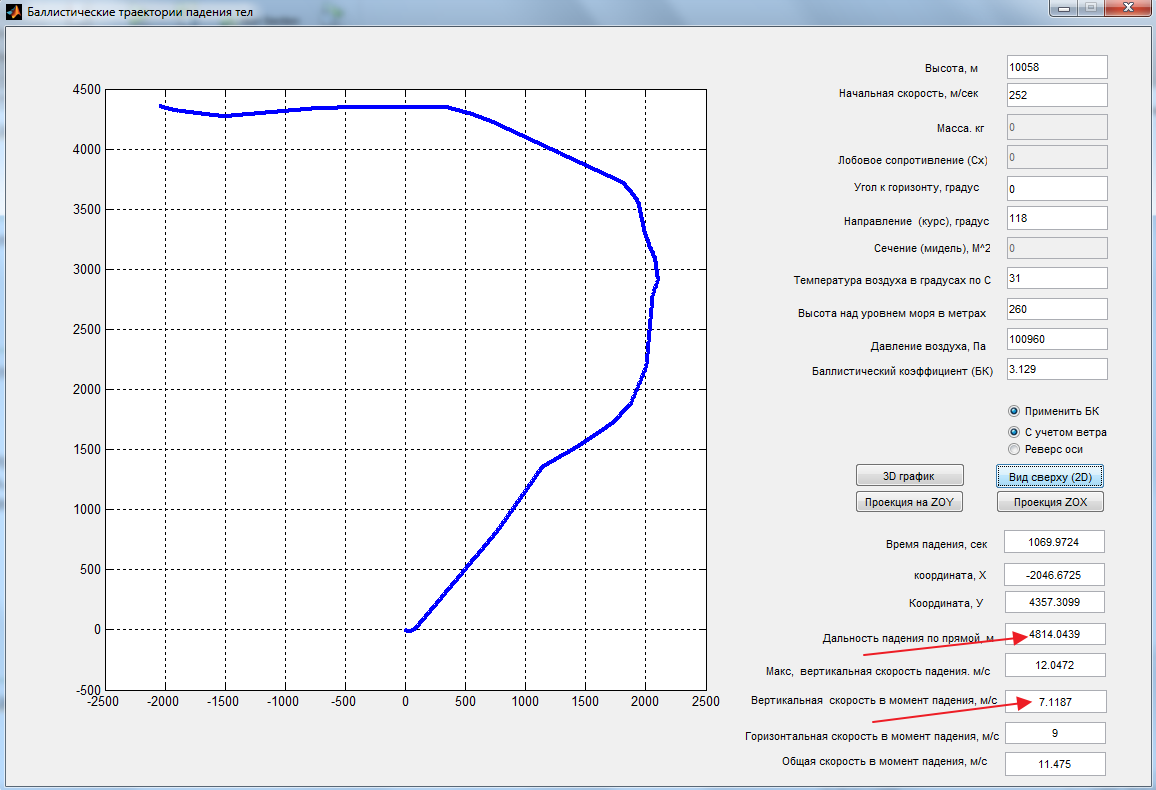This screenshot has height=790, width=1156.
Task: Select the 'Время падения, сек' result value
Action: pos(1054,542)
